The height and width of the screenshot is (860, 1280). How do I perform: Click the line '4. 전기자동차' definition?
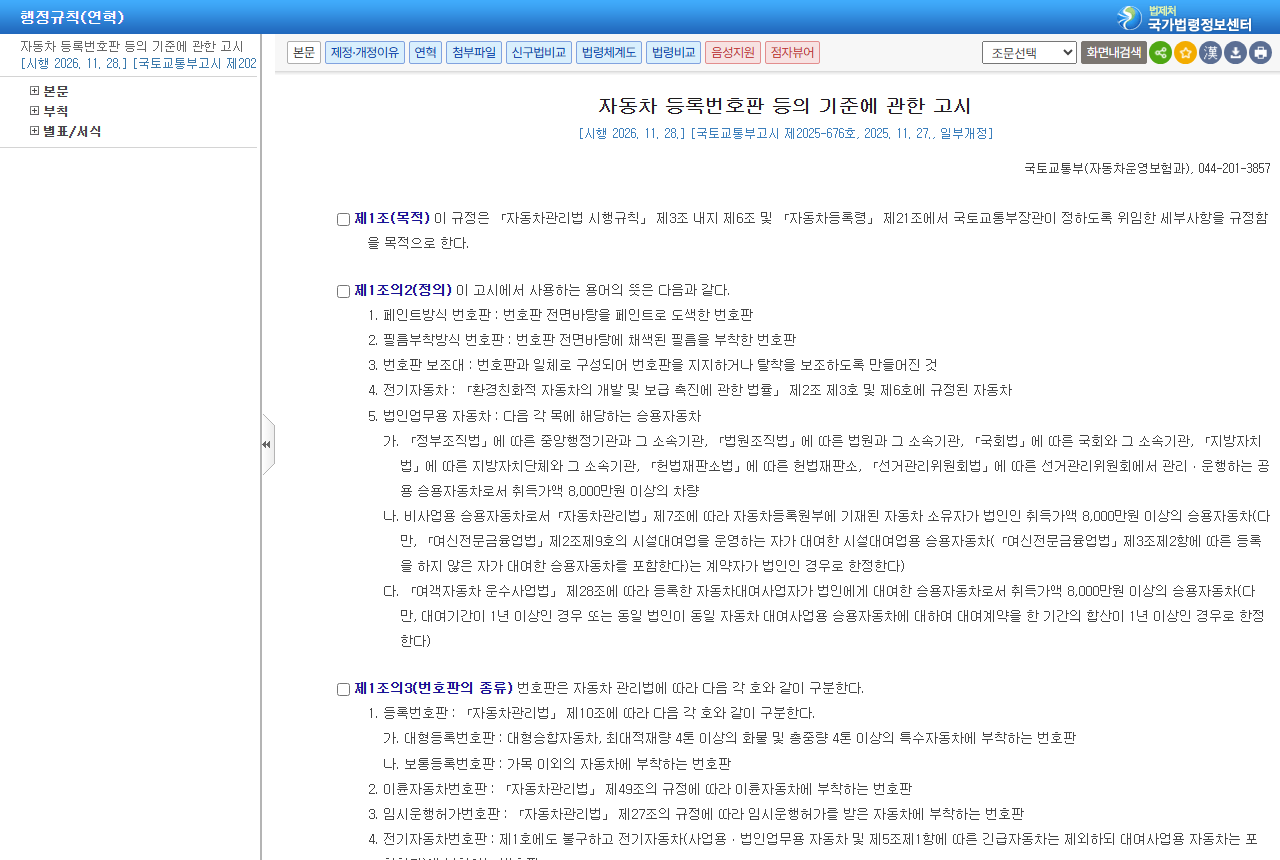coord(690,390)
